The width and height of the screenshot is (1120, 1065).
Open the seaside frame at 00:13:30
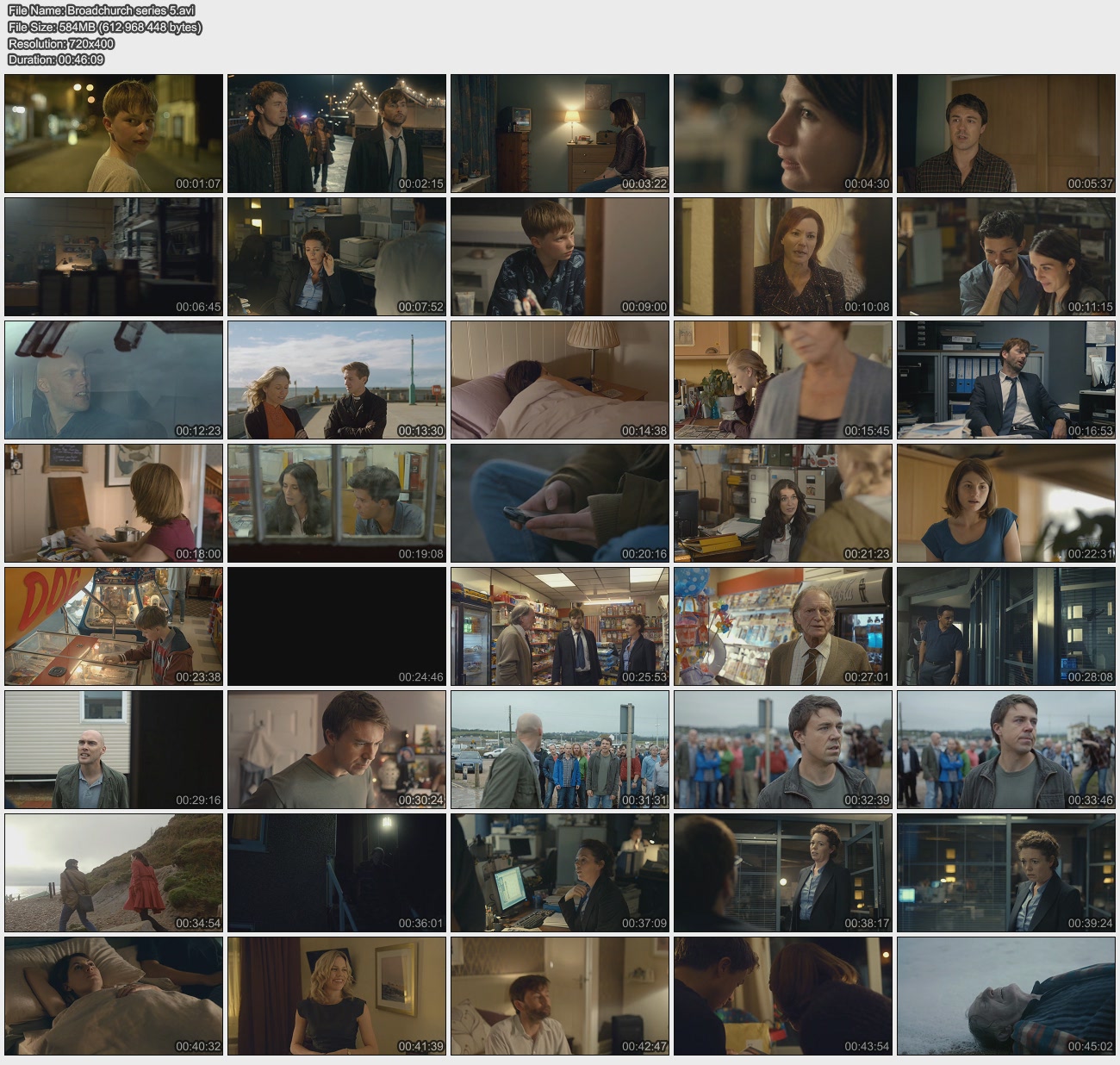[x=337, y=380]
